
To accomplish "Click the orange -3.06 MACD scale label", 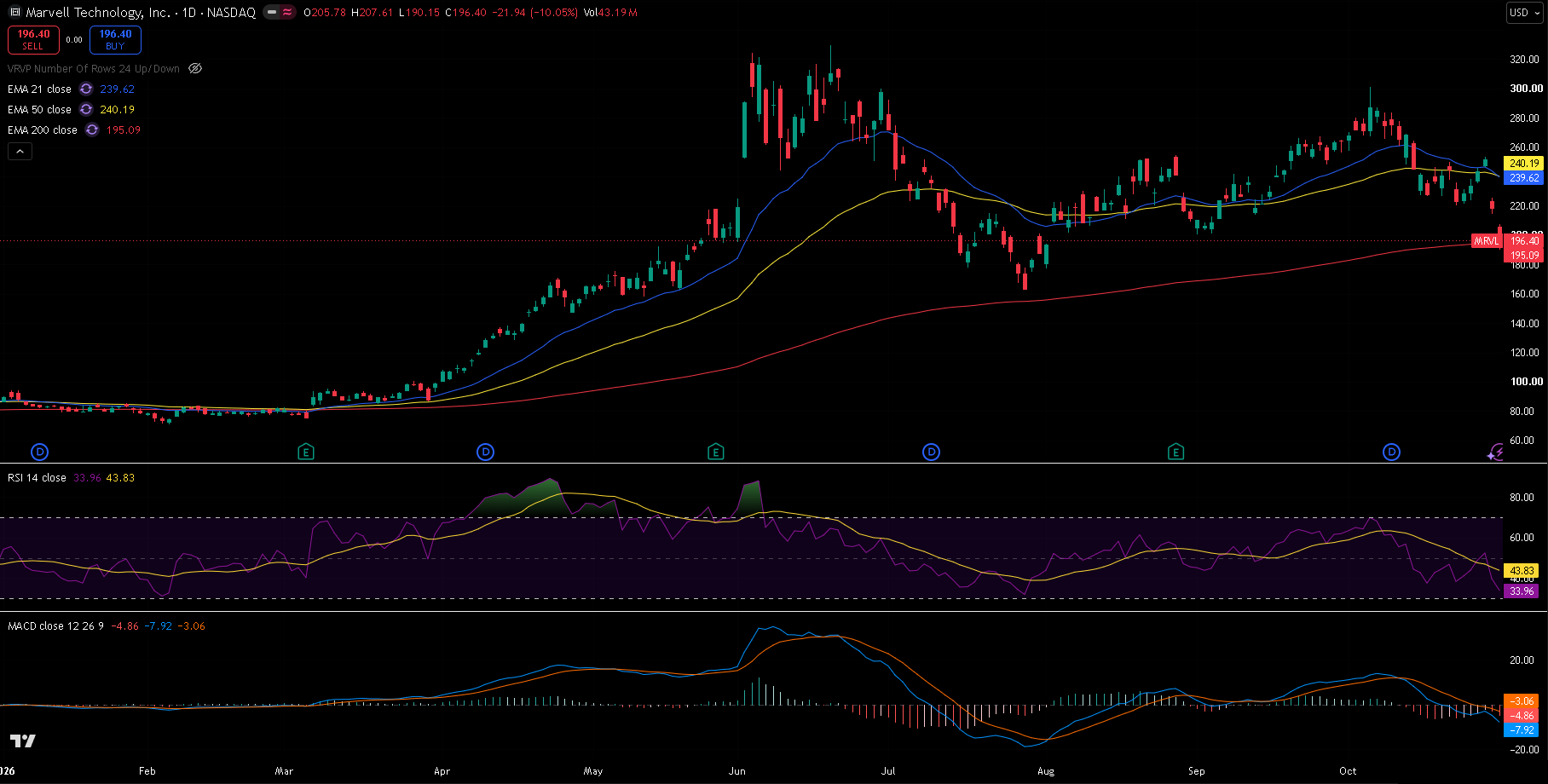I will [1522, 701].
